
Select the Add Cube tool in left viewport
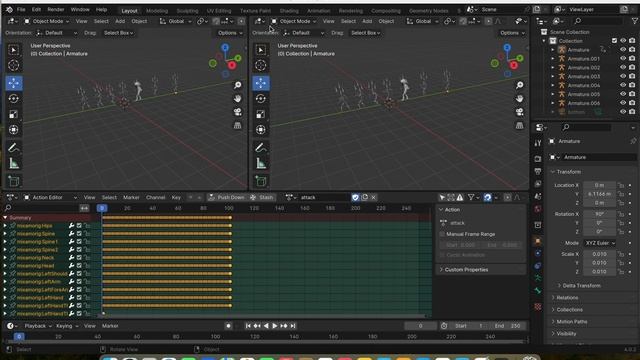click(13, 181)
